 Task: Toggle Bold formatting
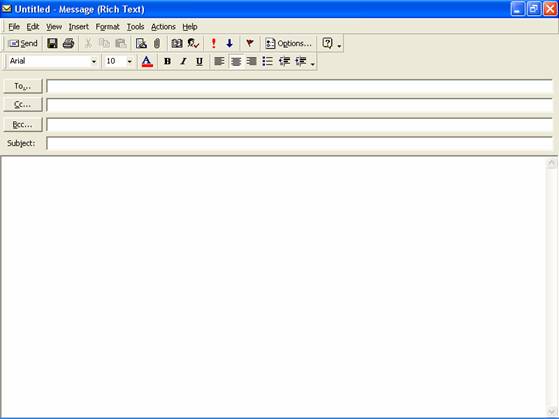coord(167,61)
